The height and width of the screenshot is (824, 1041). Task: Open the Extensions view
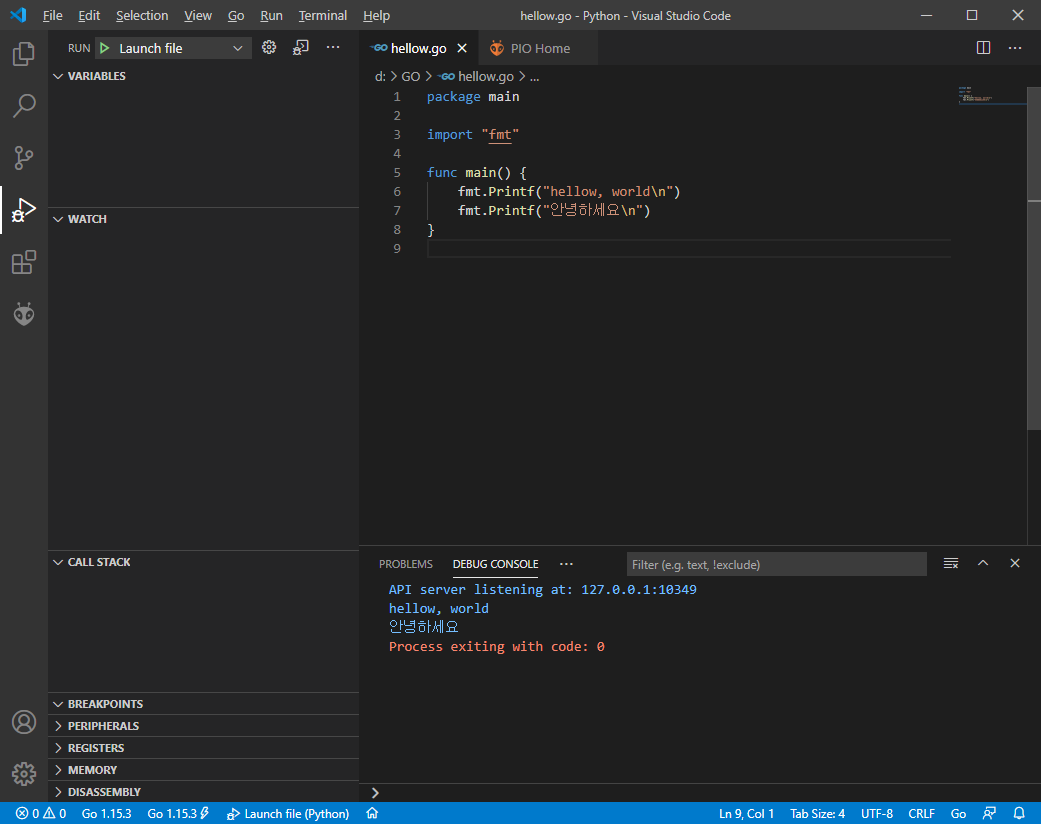(24, 262)
